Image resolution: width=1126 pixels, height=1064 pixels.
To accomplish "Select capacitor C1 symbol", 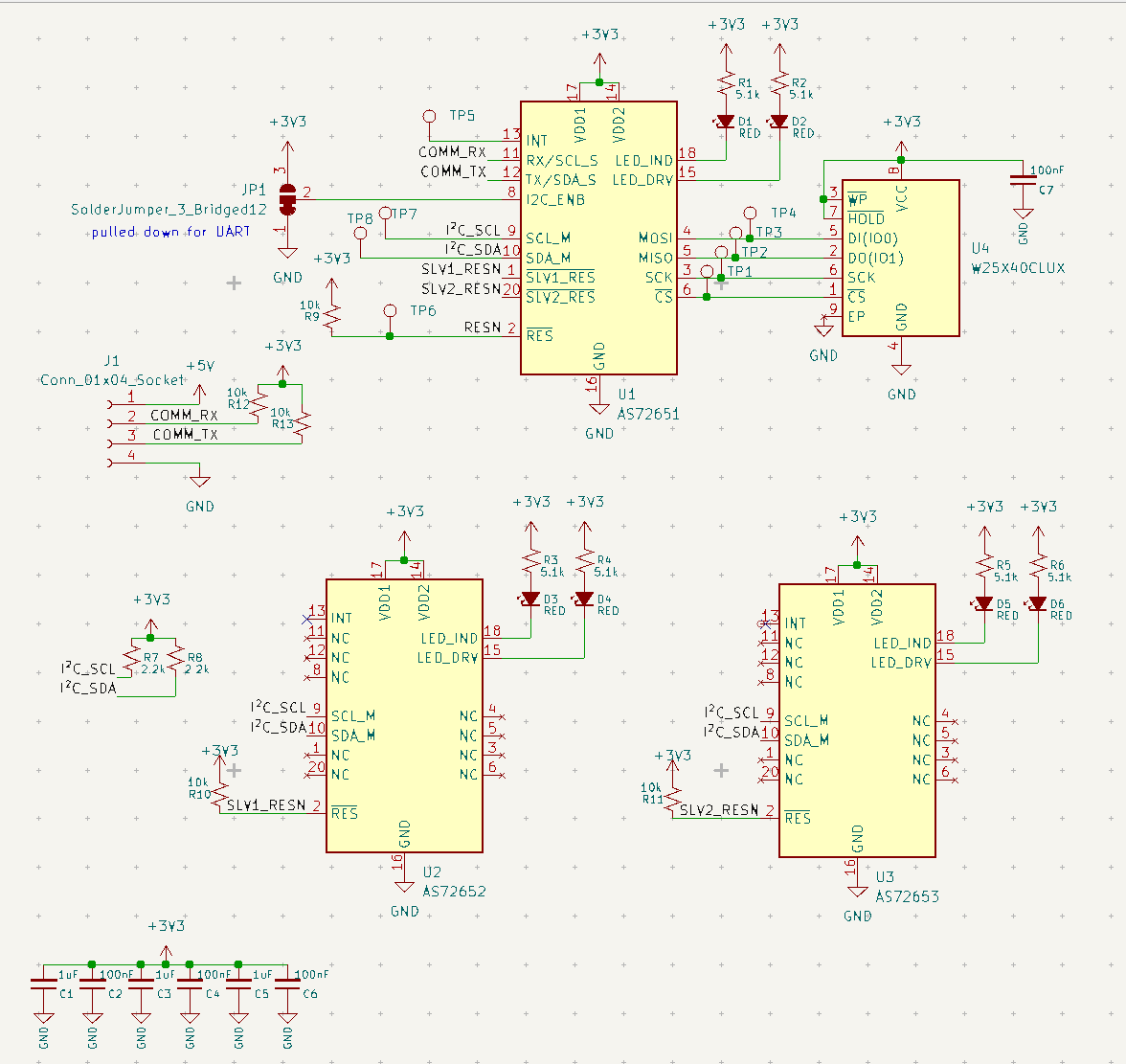I will [44, 983].
